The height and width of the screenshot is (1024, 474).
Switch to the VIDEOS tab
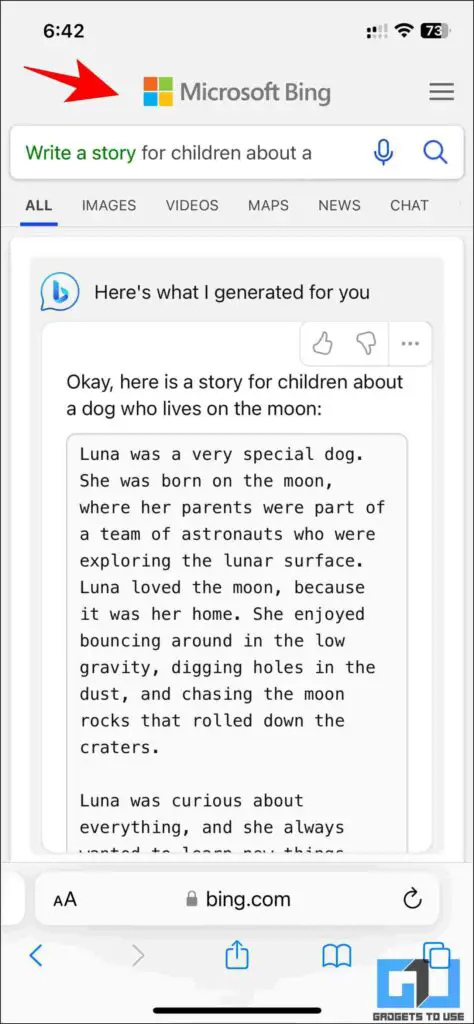click(192, 205)
